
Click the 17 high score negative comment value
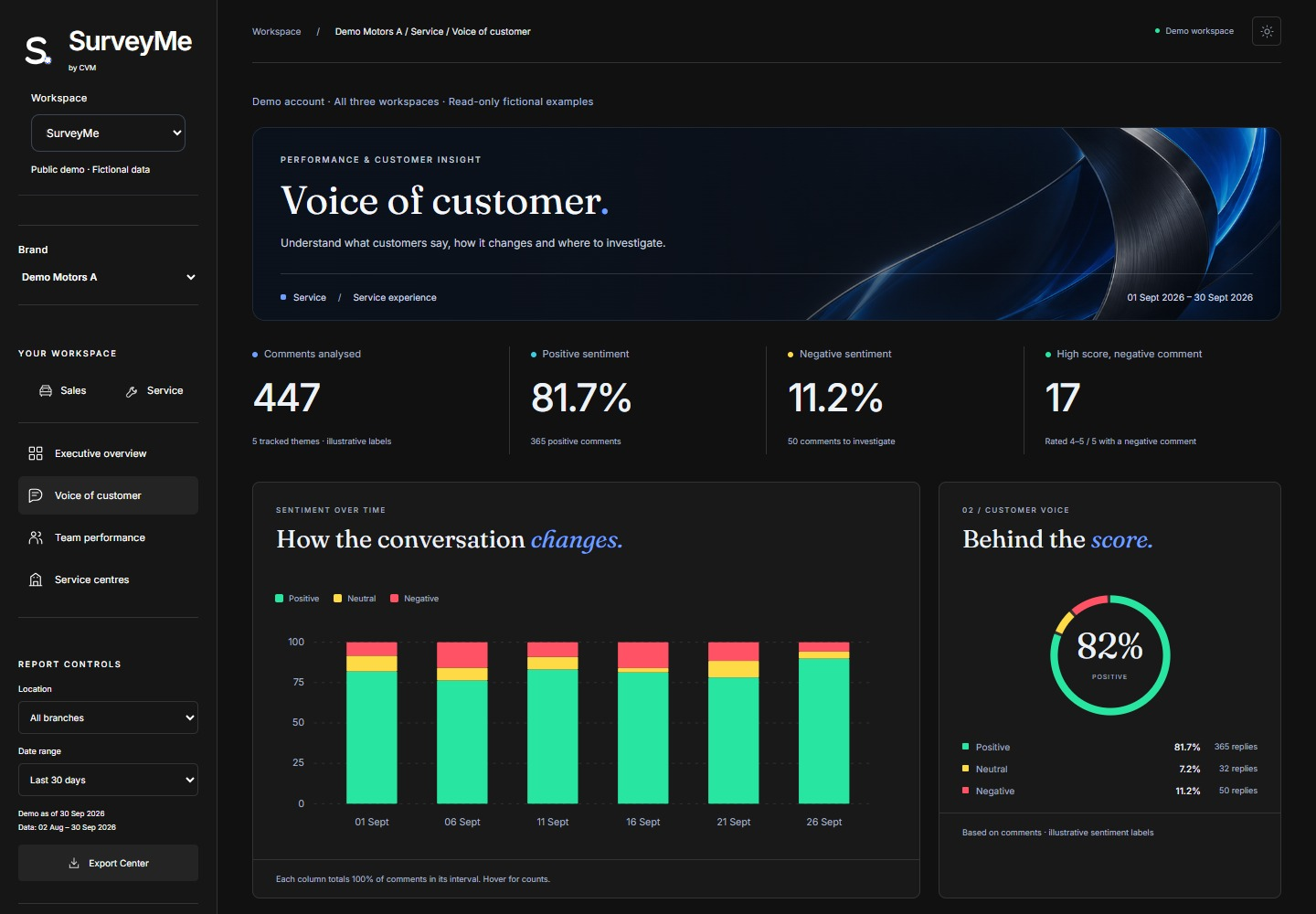(1063, 398)
